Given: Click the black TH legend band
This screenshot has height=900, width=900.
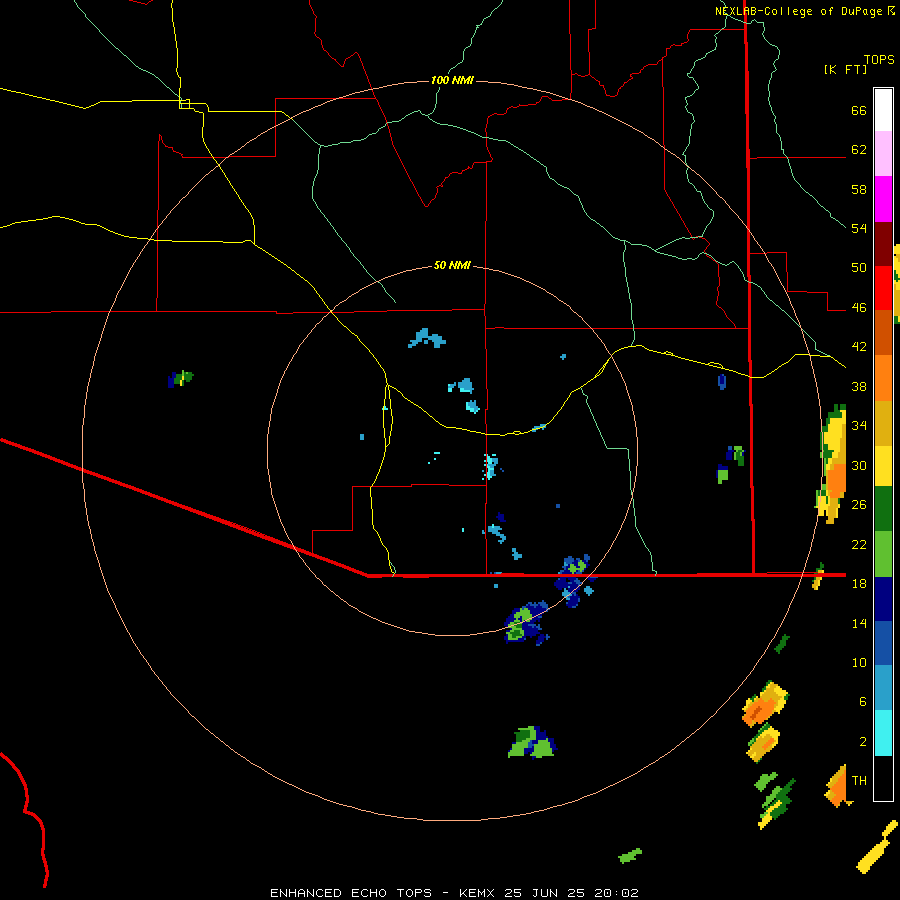Looking at the screenshot, I should [883, 778].
